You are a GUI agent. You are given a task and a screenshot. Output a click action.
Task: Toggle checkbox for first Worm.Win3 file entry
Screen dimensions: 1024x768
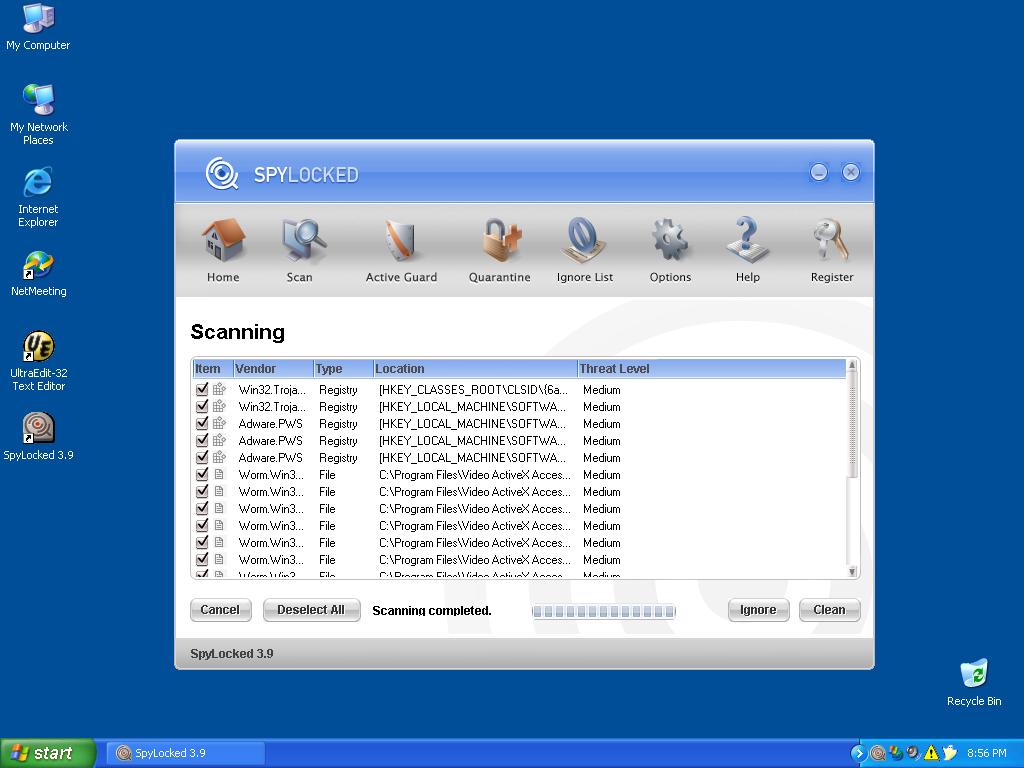coord(202,474)
